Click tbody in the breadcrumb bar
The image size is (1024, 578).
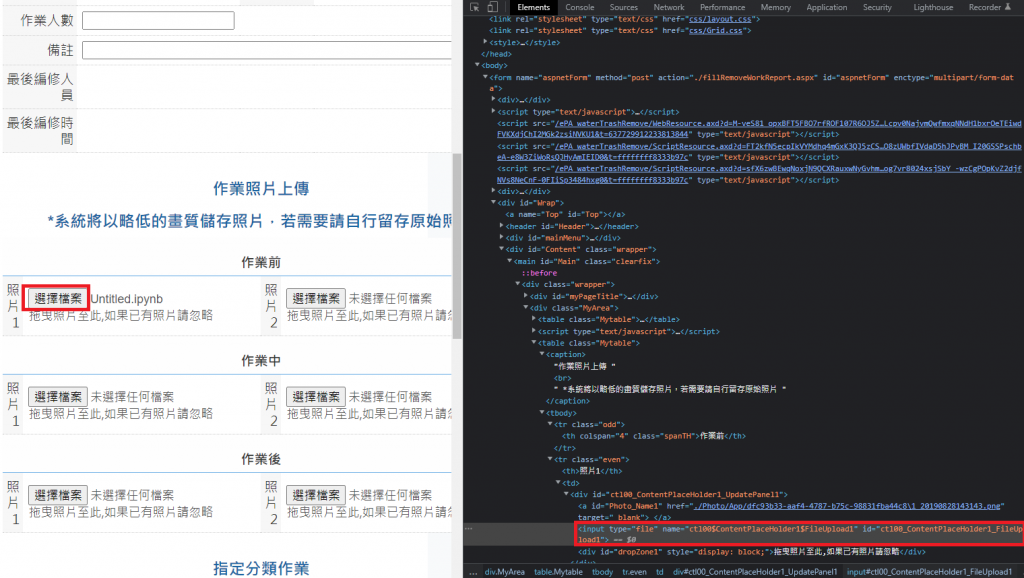coord(602,571)
